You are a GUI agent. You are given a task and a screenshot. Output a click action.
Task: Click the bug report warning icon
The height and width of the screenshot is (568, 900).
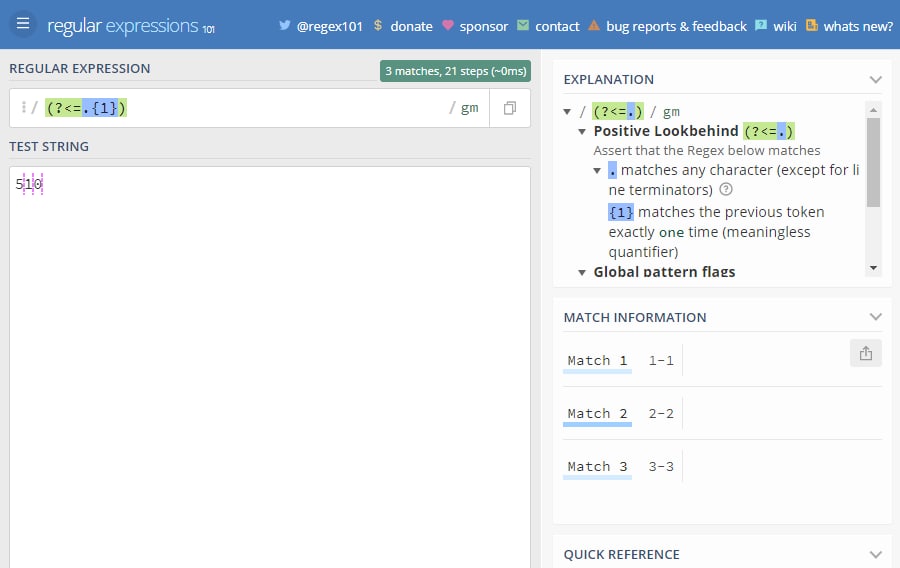594,25
